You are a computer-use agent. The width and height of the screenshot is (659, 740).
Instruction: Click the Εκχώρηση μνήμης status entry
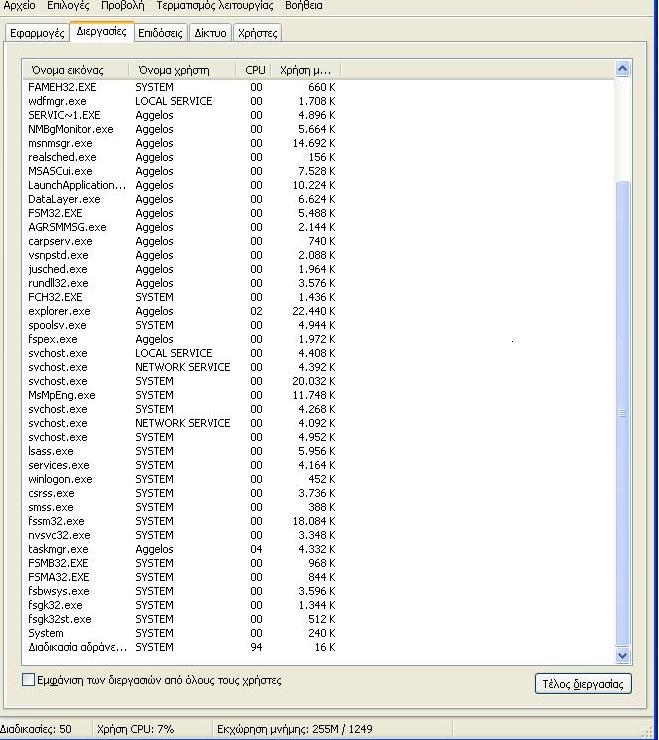pos(295,729)
